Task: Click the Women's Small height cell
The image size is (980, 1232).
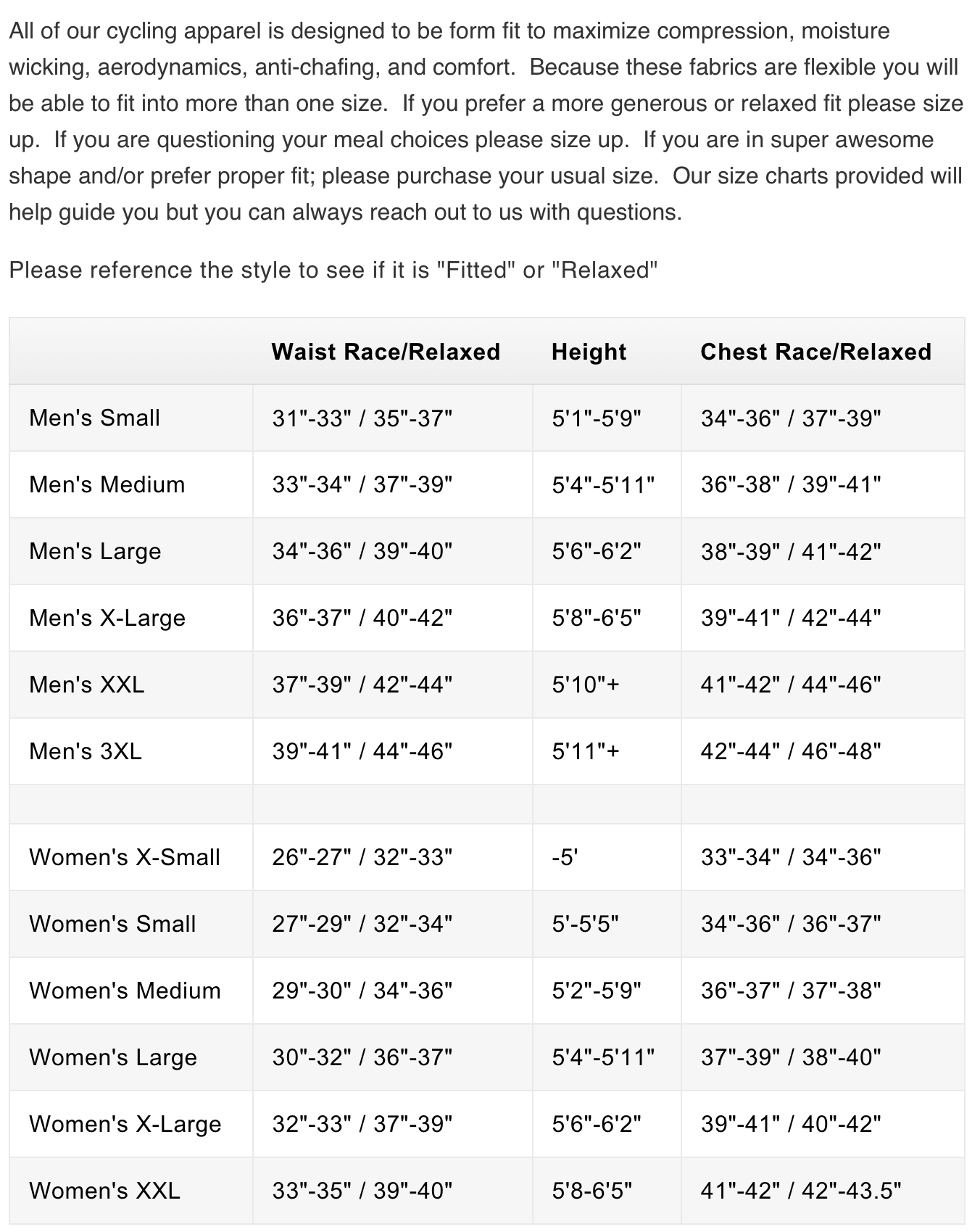Action: tap(585, 924)
